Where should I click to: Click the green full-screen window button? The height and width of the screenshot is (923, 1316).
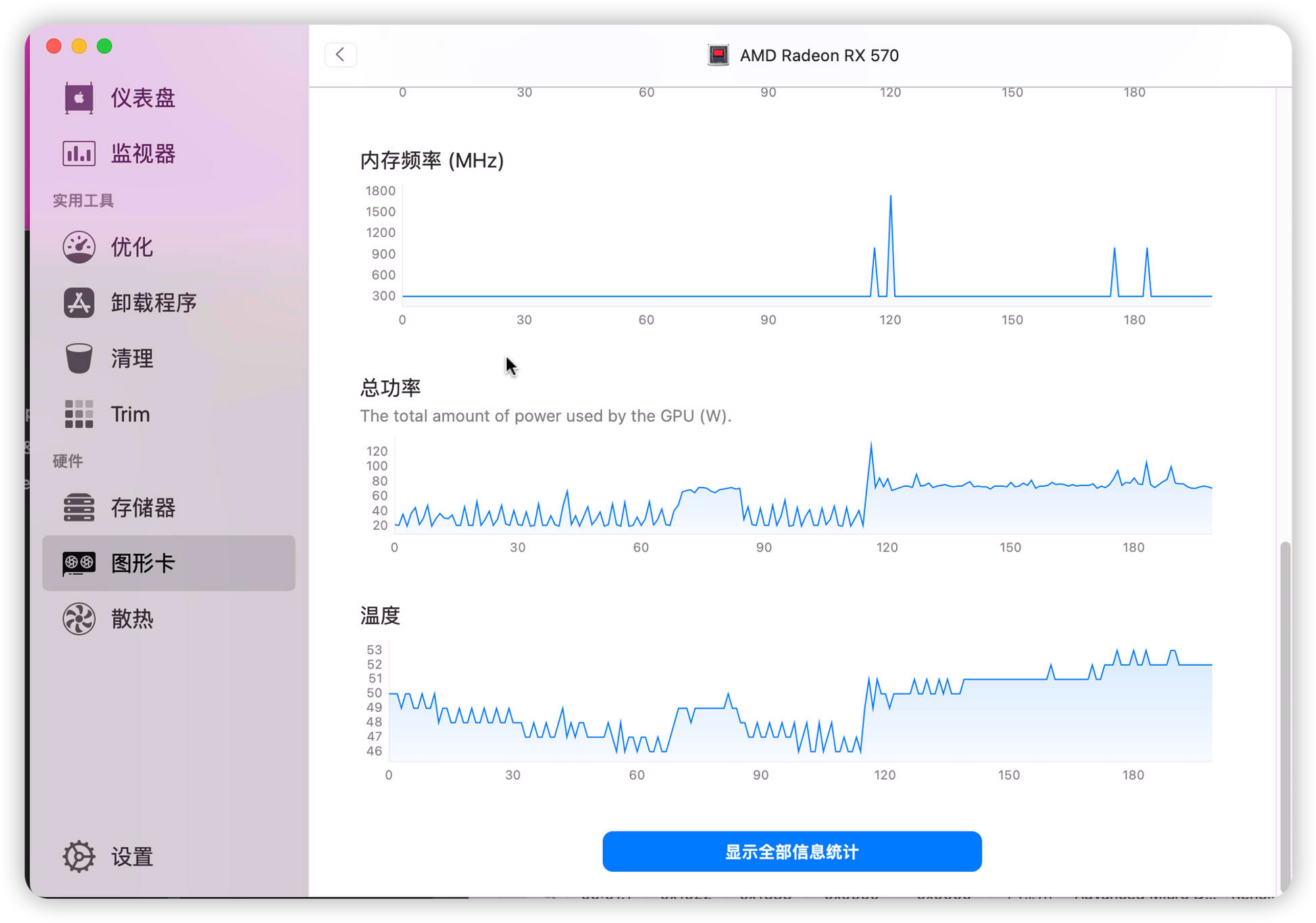(104, 46)
